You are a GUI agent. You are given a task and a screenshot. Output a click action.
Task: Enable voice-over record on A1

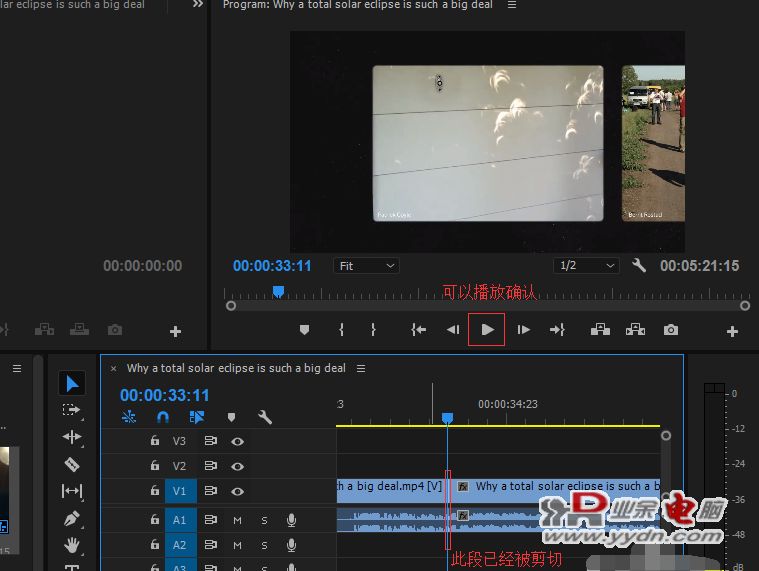click(291, 520)
